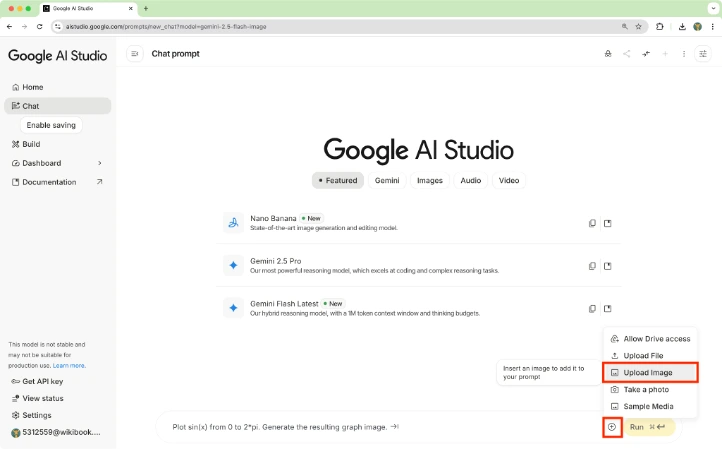Screen dimensions: 722x450
Task: Copy the Nano Banana model name
Action: pyautogui.click(x=592, y=223)
